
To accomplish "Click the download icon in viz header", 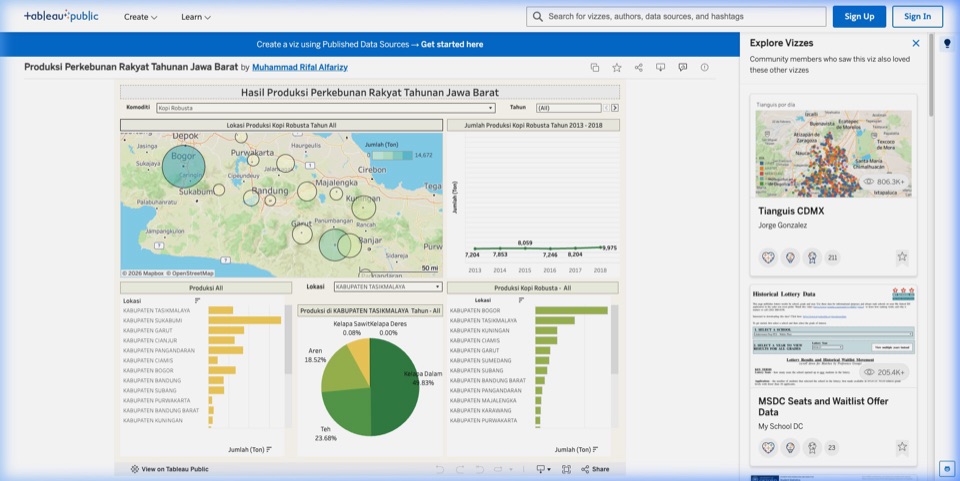I will point(660,67).
